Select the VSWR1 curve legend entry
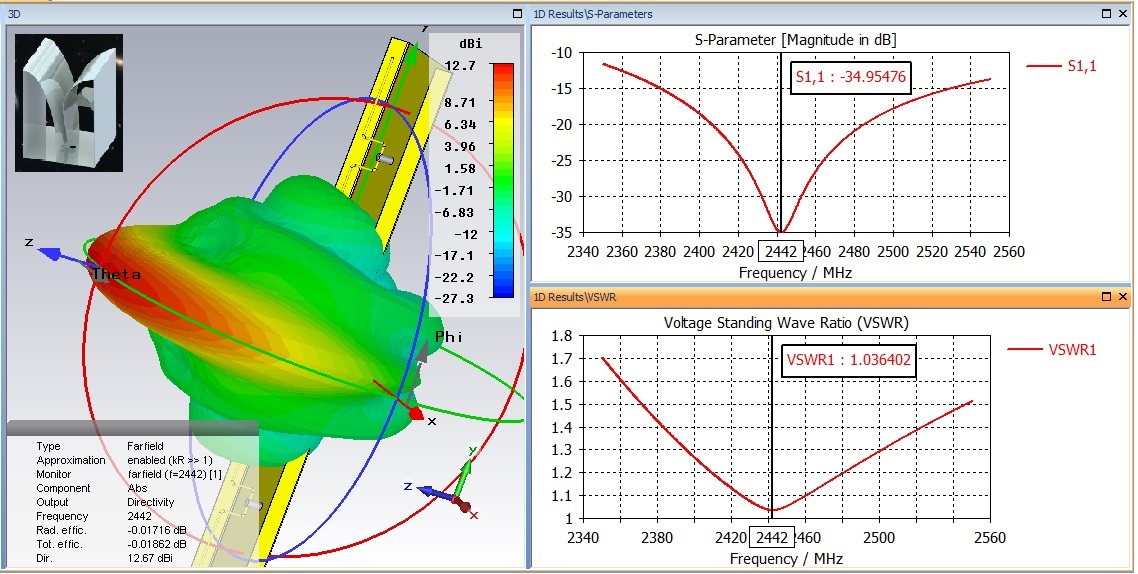Image resolution: width=1138 pixels, height=574 pixels. tap(1052, 350)
